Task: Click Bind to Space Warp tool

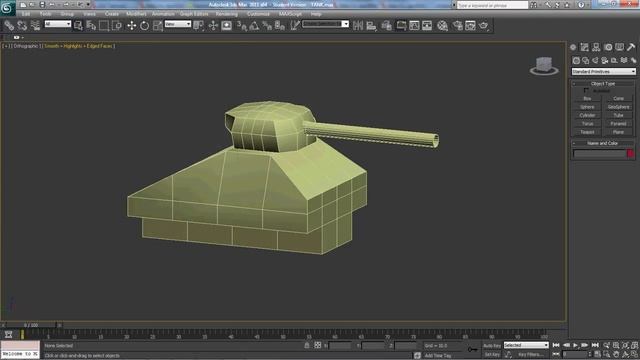Action: [36, 26]
